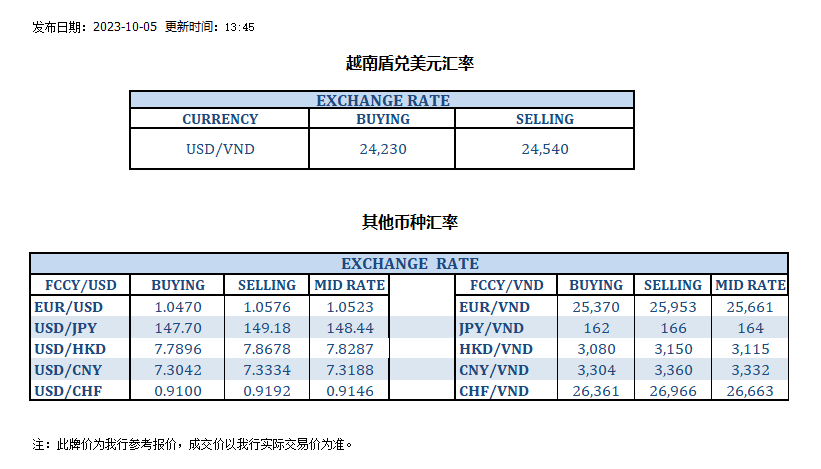821x469 pixels.
Task: Click the CHF/VND mid rate 26,663
Action: (x=749, y=391)
